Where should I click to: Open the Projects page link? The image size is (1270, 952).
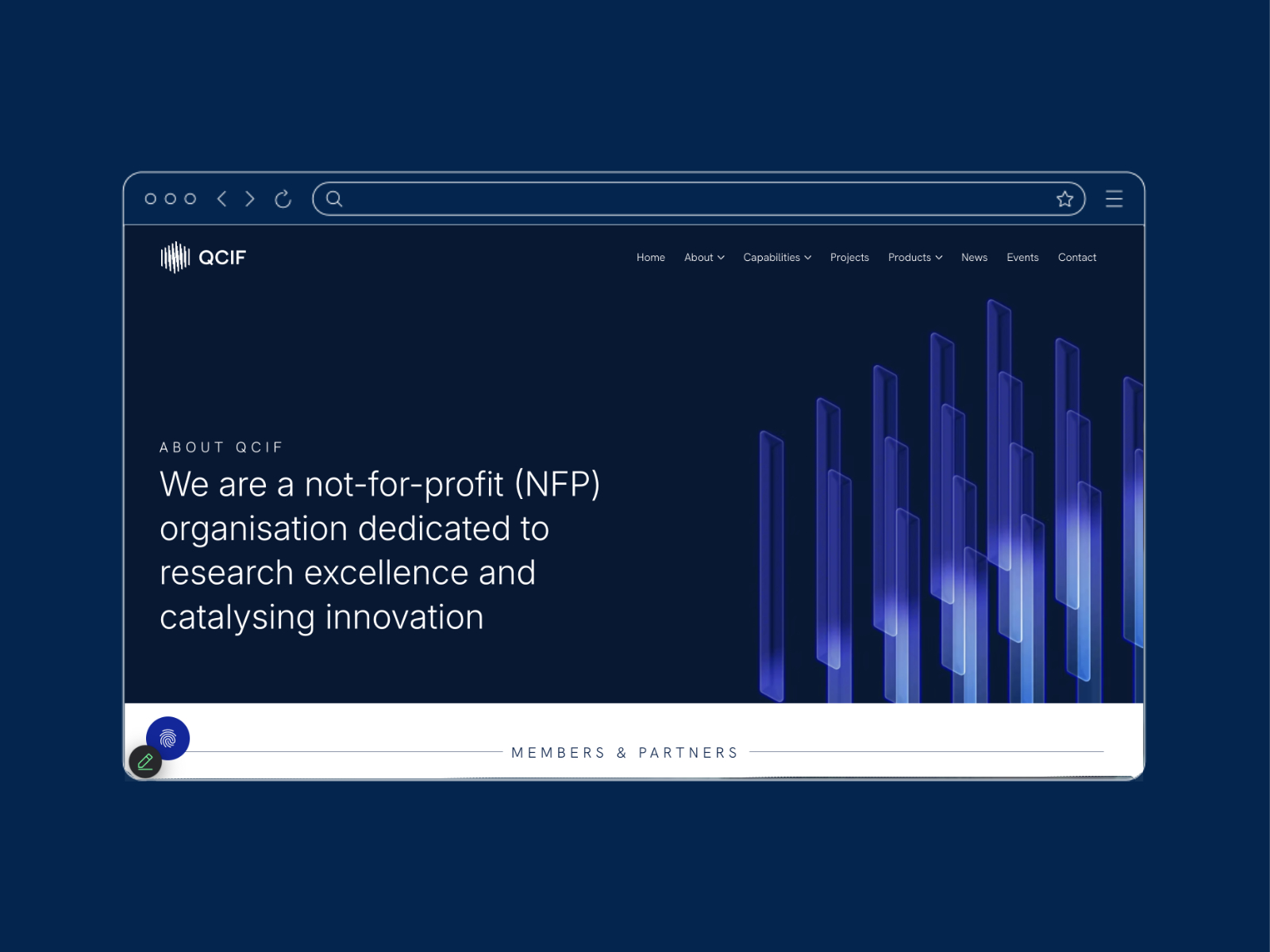(849, 257)
